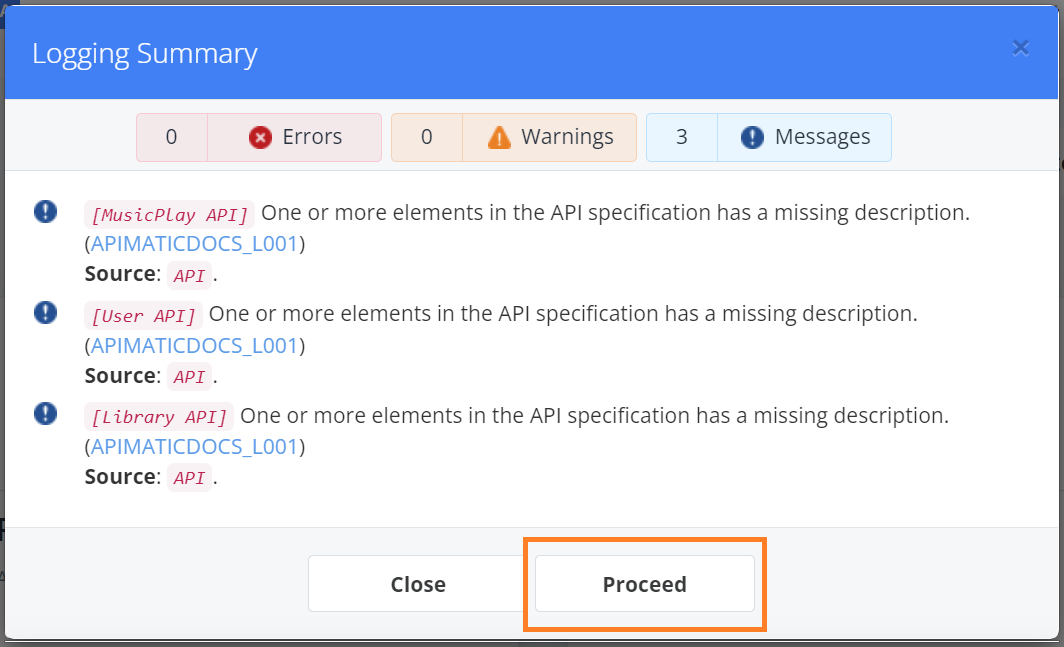Click the Proceed button

644,584
